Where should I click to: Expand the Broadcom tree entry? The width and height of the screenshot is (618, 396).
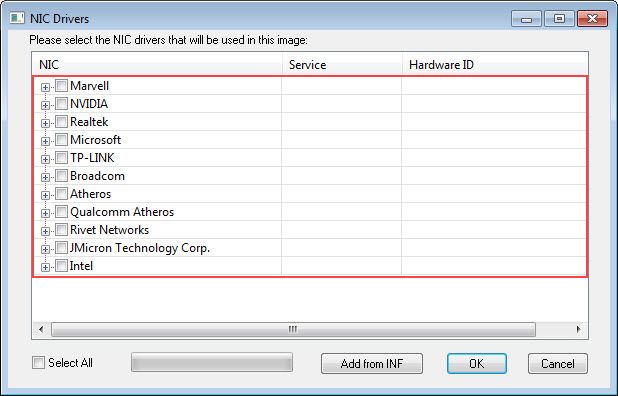tap(45, 177)
